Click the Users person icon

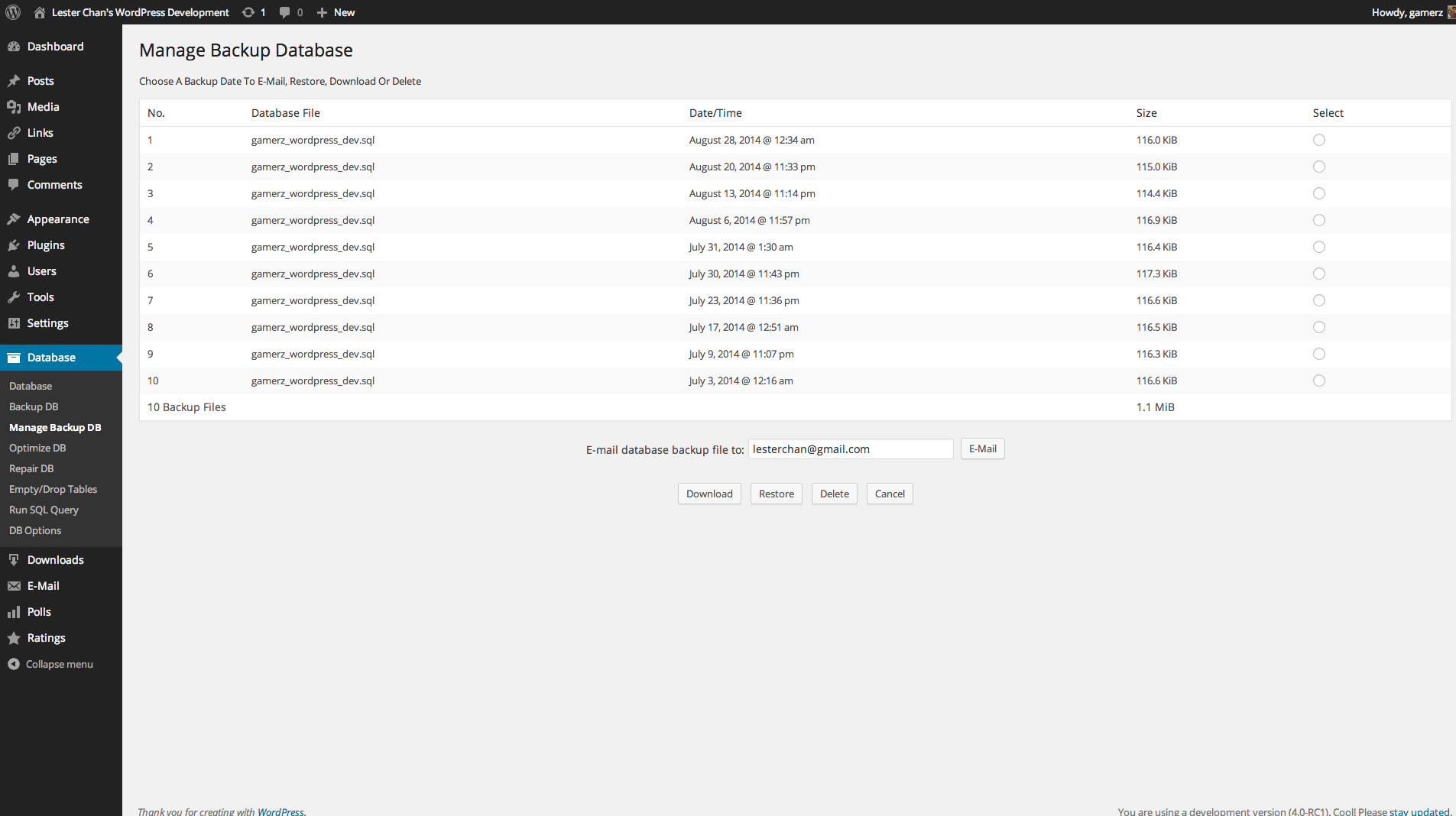point(14,271)
